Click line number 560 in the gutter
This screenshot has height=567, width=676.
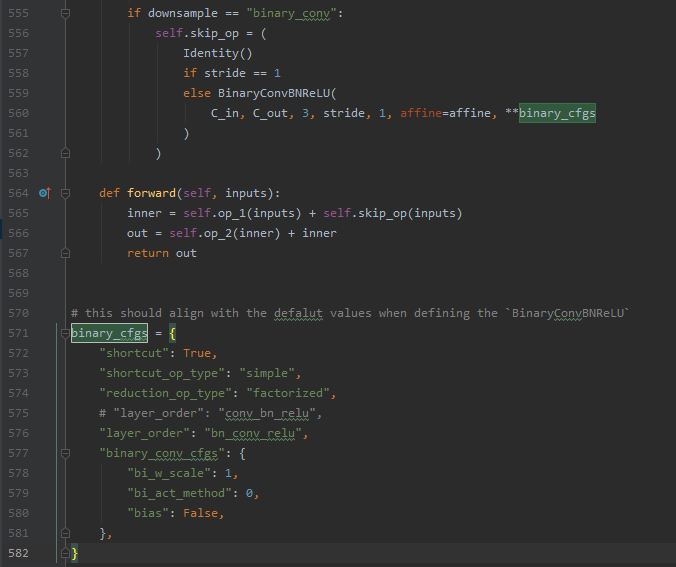coord(19,113)
